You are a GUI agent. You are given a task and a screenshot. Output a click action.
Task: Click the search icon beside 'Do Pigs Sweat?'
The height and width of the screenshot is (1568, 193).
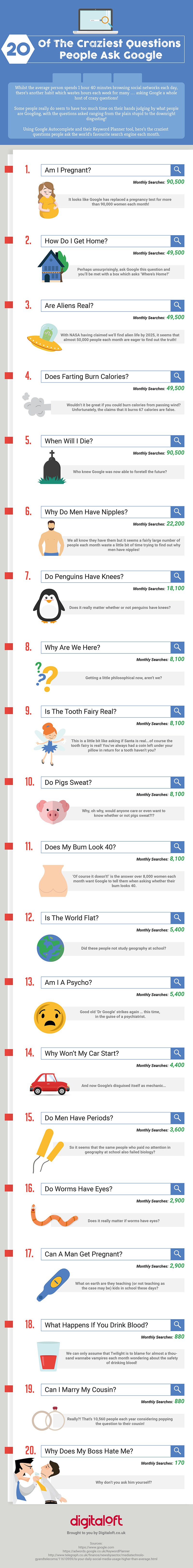177,782
